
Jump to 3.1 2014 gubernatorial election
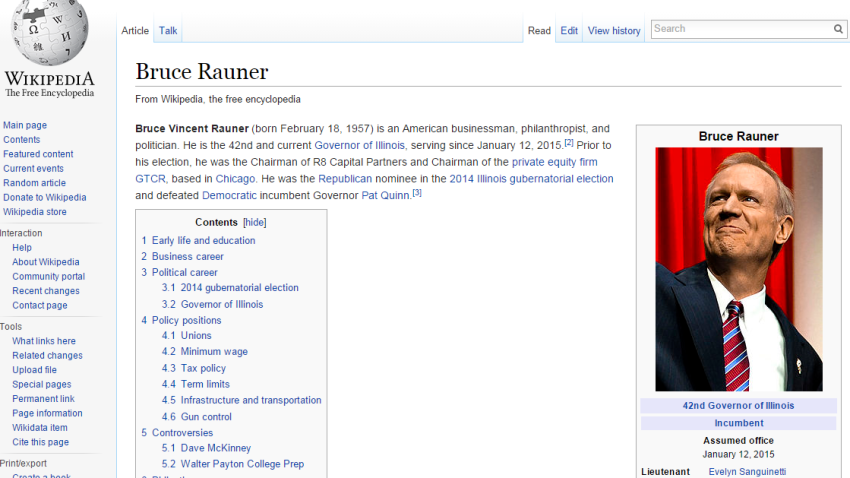[x=230, y=288]
